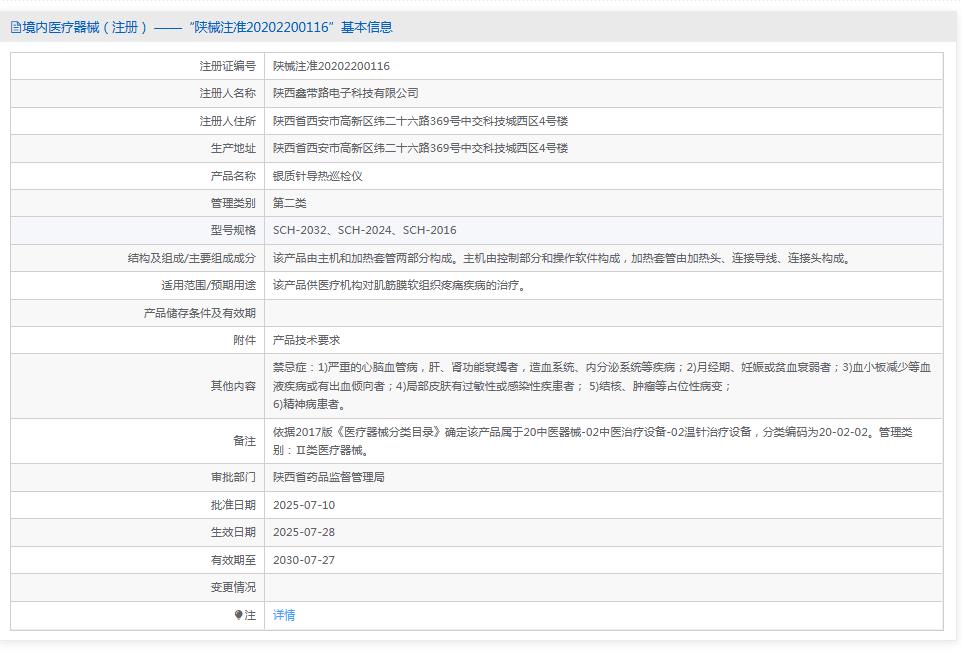The height and width of the screenshot is (652, 962).
Task: Click the 生效日期 date 2025-07-28
Action: tap(303, 532)
